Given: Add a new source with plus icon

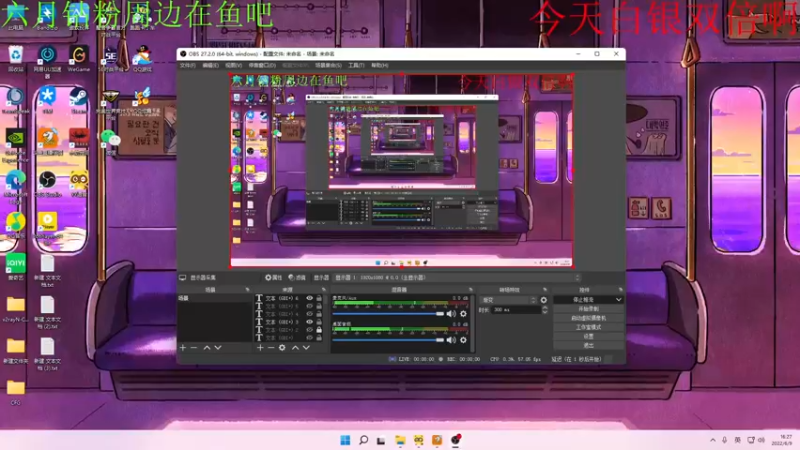Looking at the screenshot, I should click(x=260, y=347).
